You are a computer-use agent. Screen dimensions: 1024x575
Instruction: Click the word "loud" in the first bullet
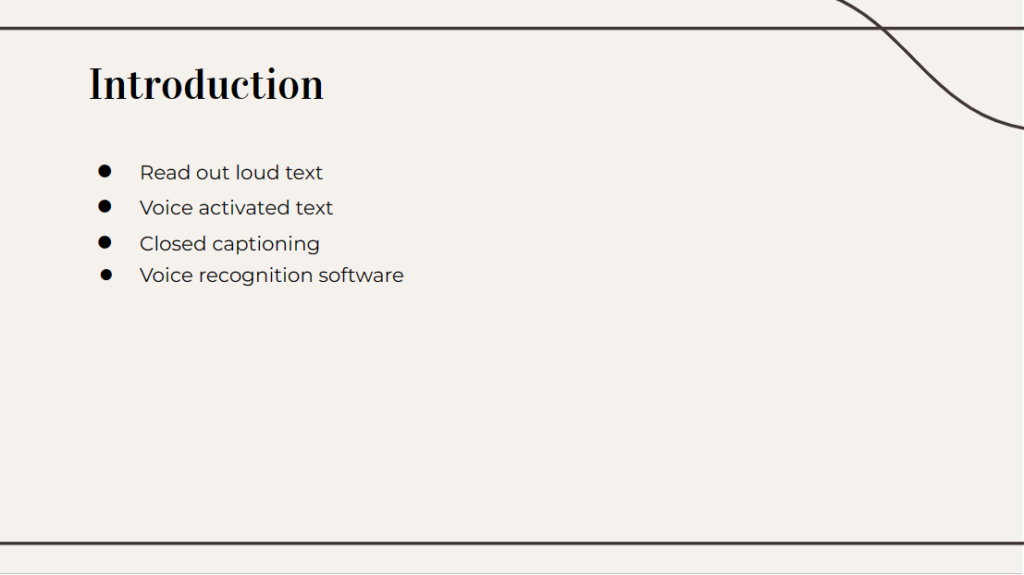pos(257,173)
